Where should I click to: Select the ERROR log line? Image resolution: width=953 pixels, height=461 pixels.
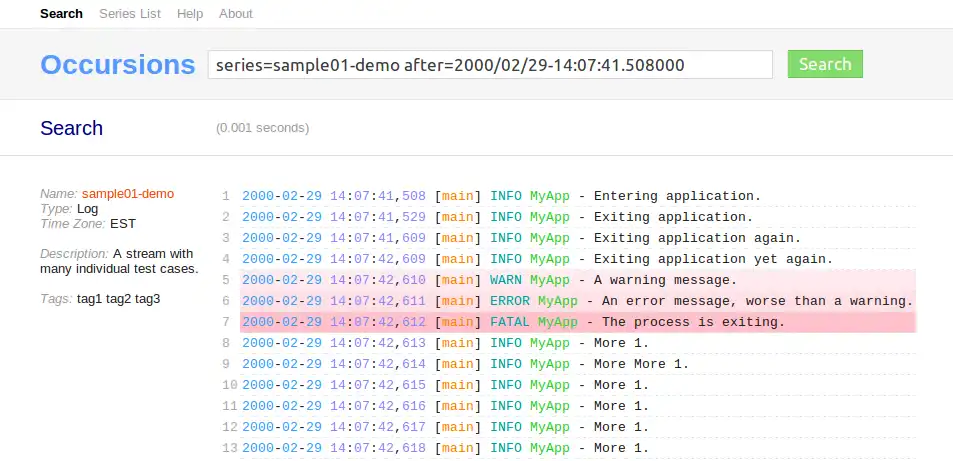[578, 301]
